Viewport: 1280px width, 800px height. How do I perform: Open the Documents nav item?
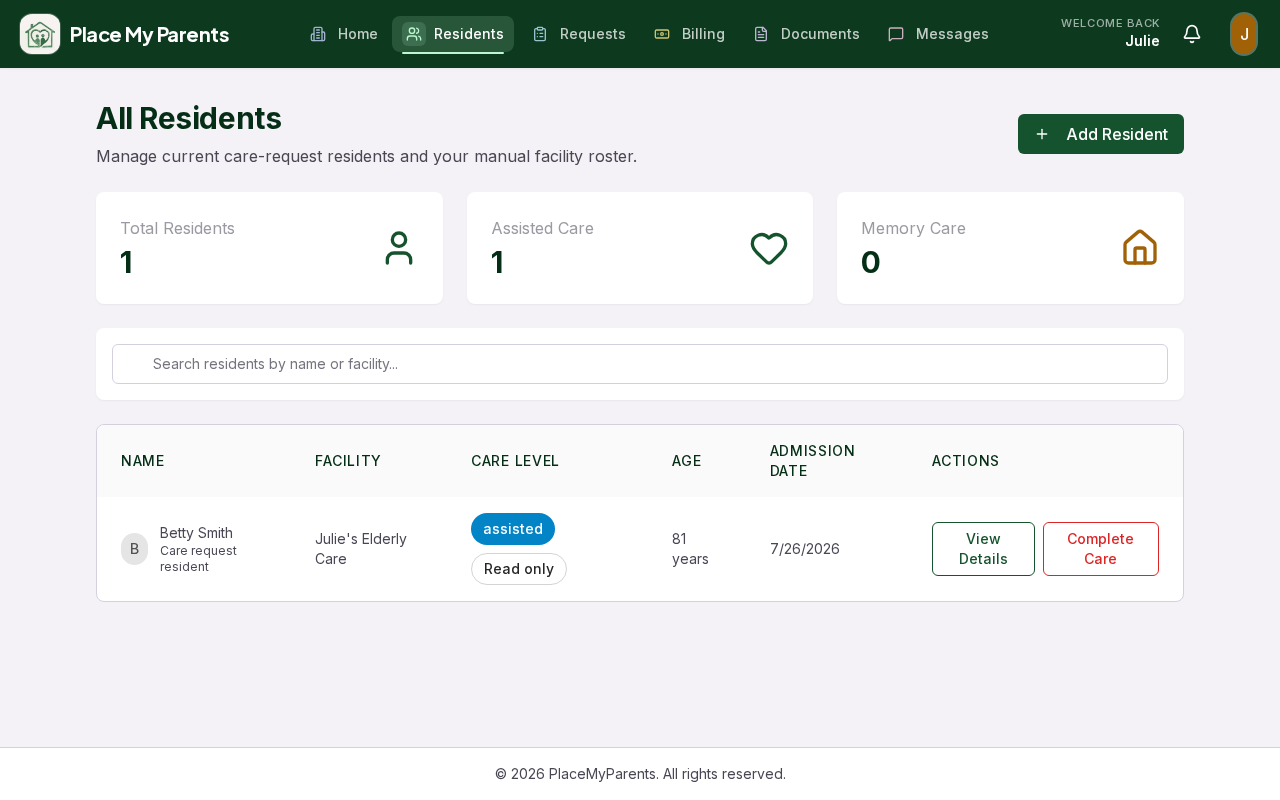(x=806, y=34)
